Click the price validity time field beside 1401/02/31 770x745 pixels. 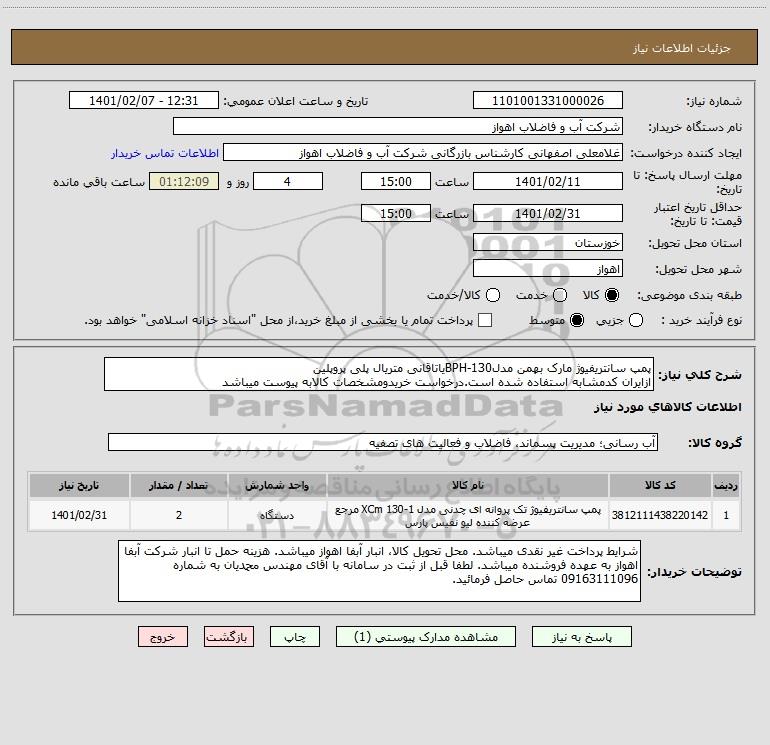tap(396, 213)
